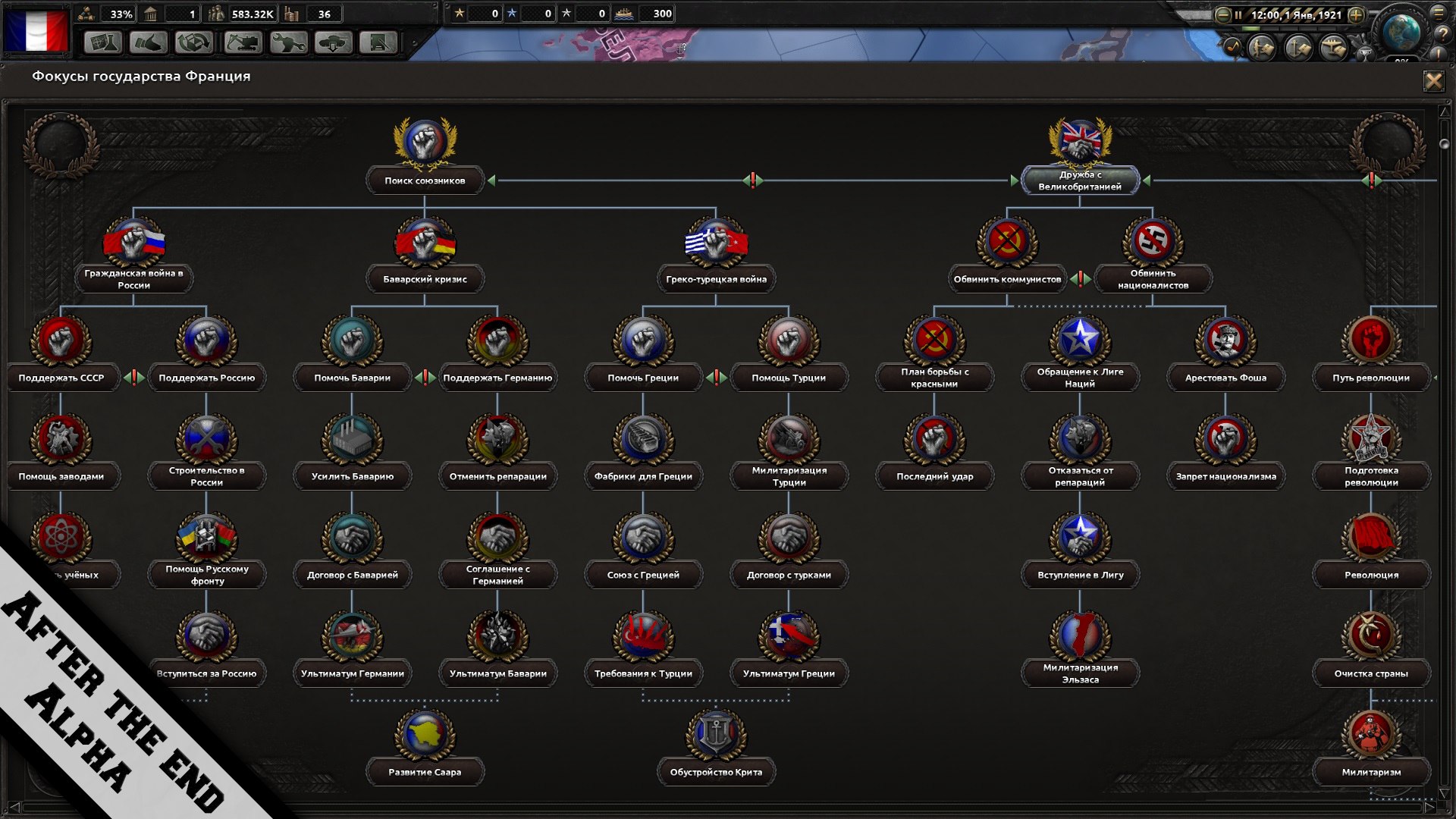Open the air ledger plane icon
Image resolution: width=1456 pixels, height=819 pixels.
(x=1335, y=48)
